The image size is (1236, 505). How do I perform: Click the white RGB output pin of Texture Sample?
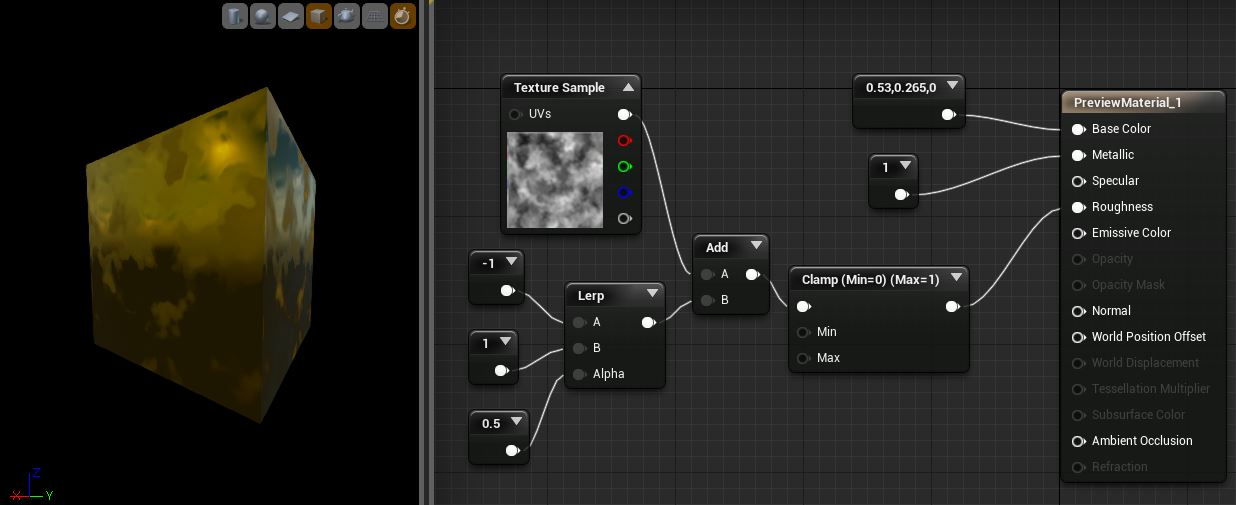[x=625, y=114]
